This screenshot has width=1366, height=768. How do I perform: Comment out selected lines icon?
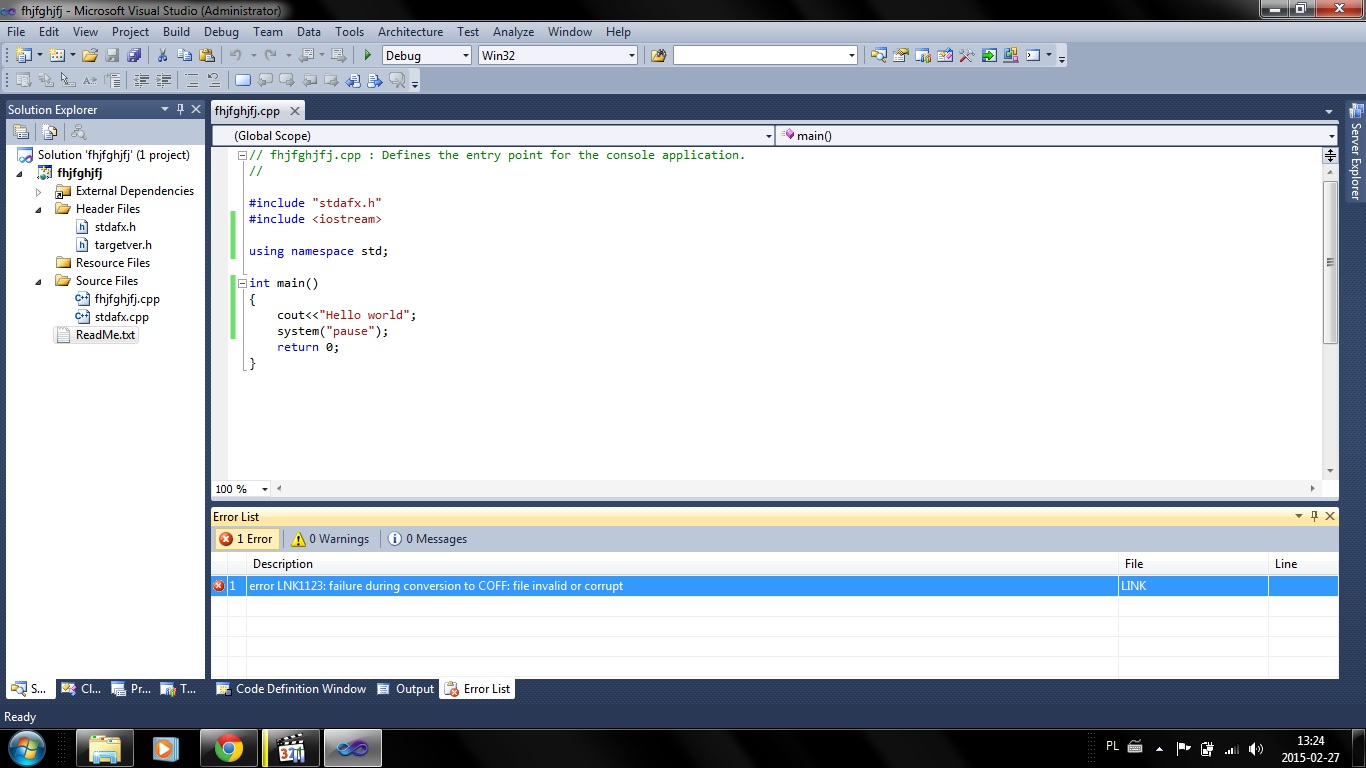[x=192, y=80]
